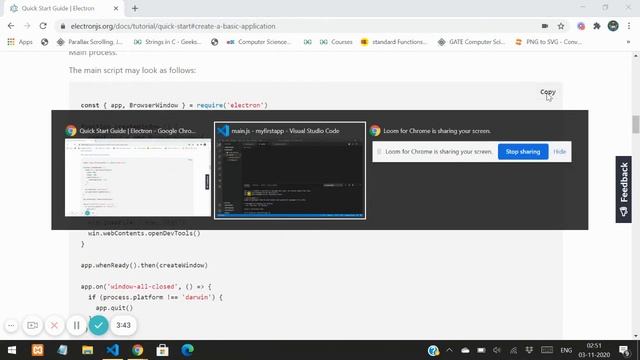The image size is (640, 360).
Task: Open File Explorer from the taskbar
Action: 87,350
